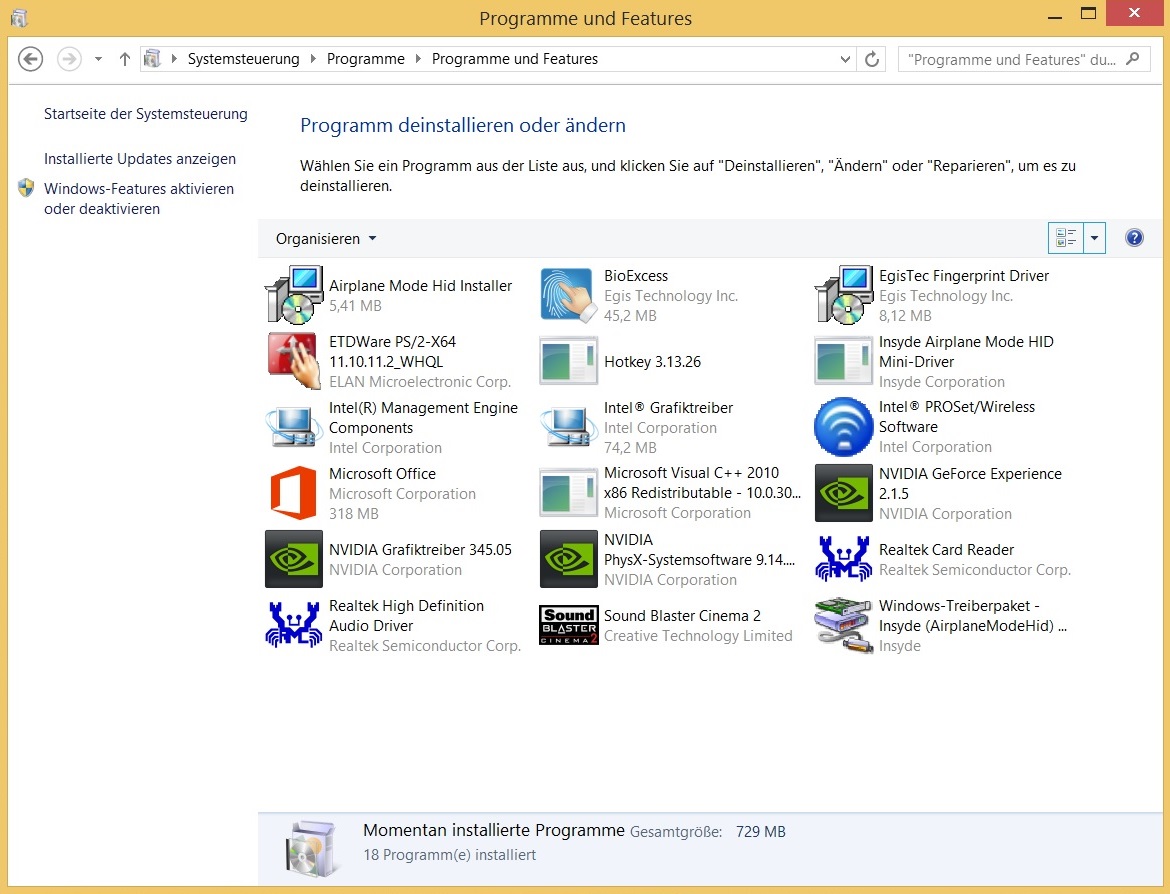Open Installierte Updates anzeigen link
Viewport: 1170px width, 894px height.
click(140, 159)
